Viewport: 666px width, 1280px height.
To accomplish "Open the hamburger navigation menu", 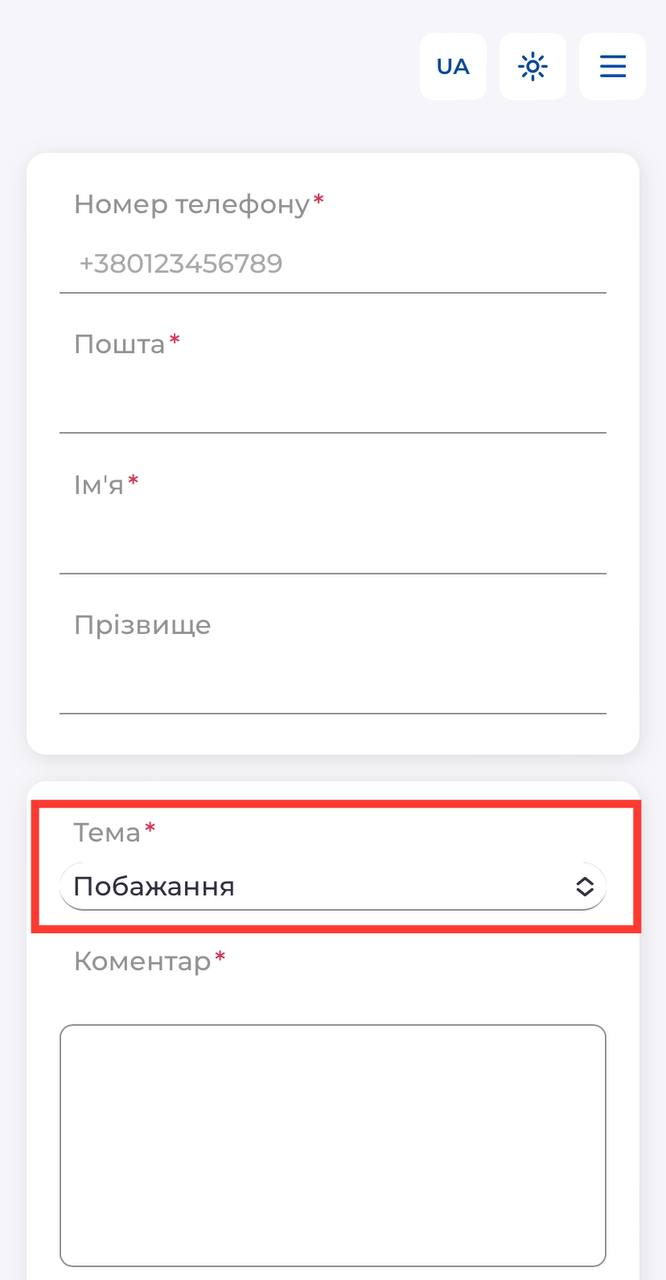I will click(612, 67).
